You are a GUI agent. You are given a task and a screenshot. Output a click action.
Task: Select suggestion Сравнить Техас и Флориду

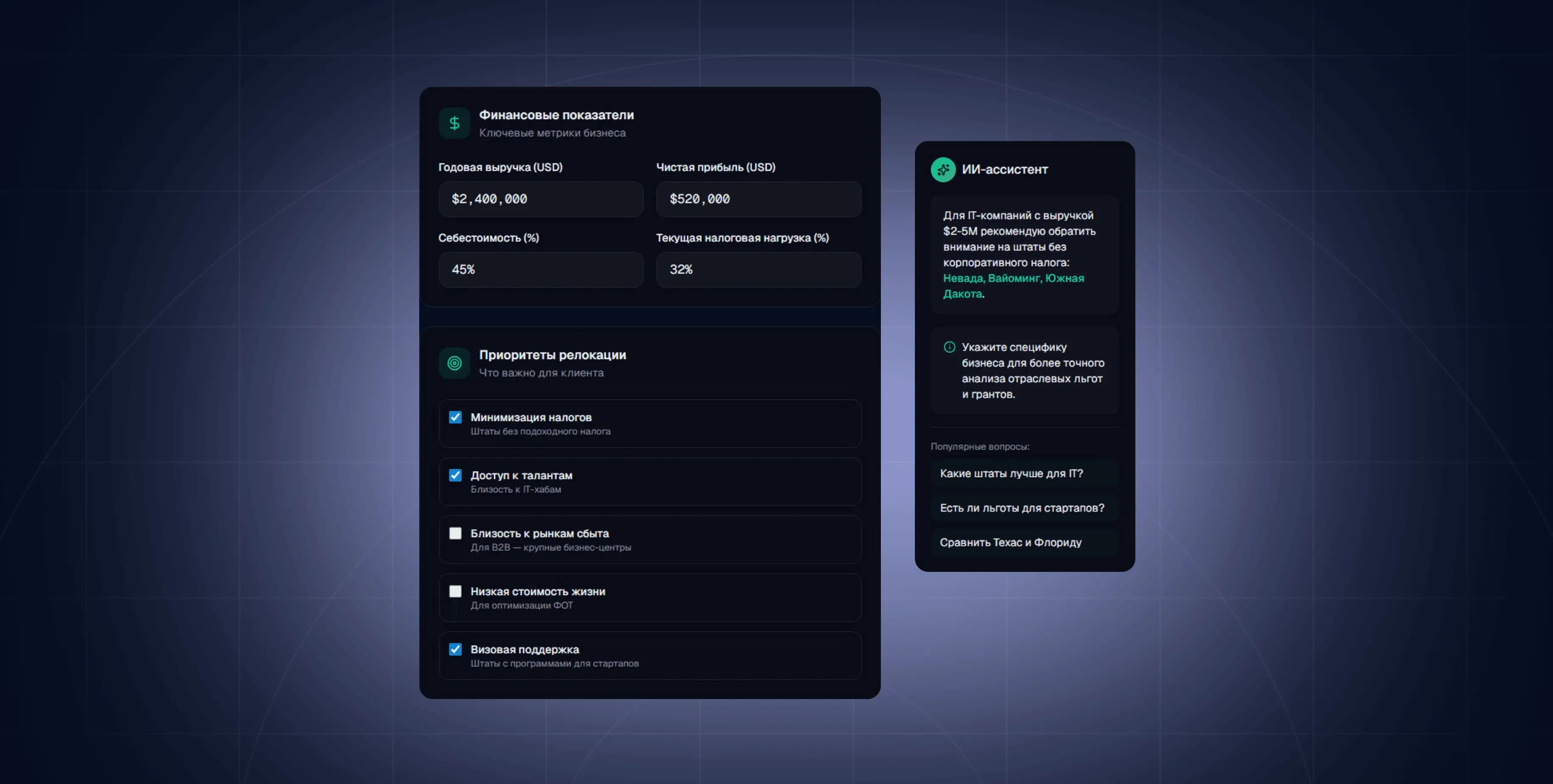tap(1024, 542)
